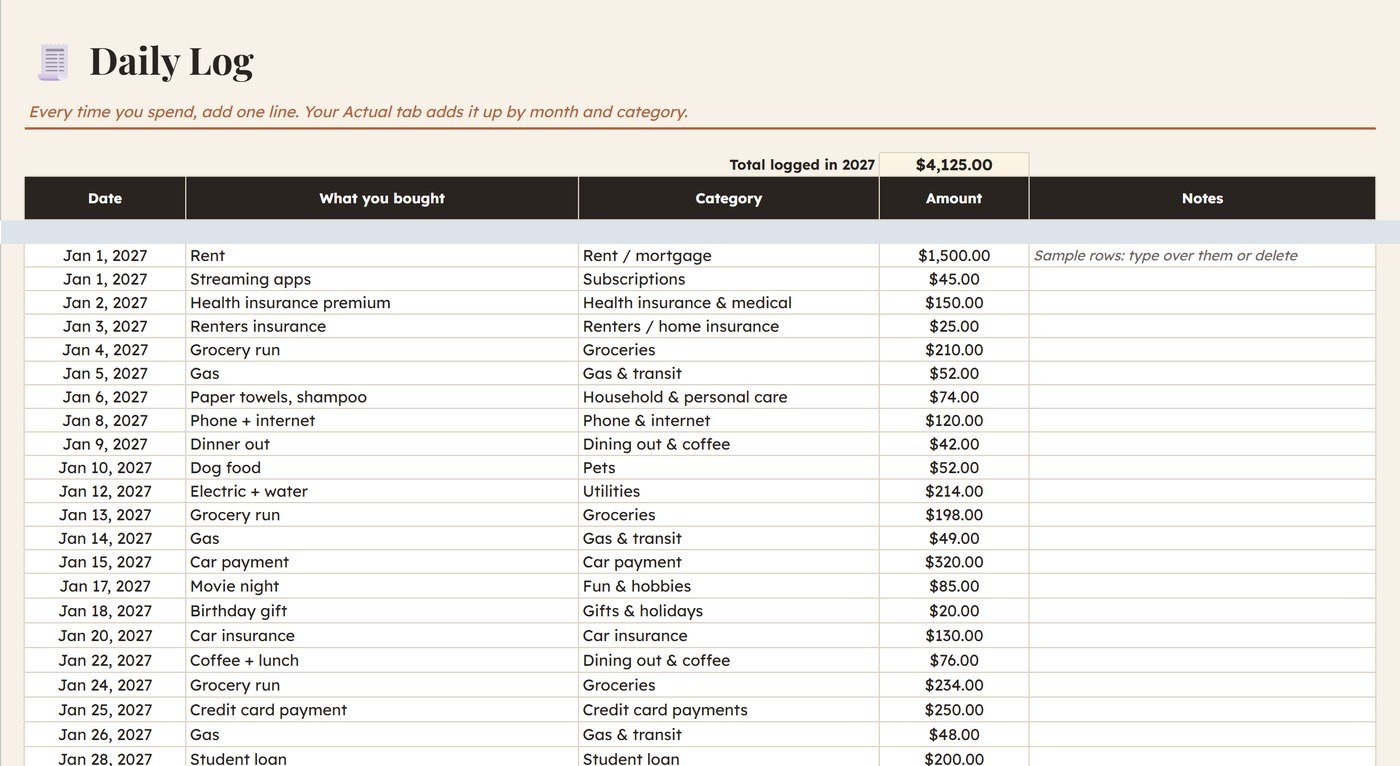1400x766 pixels.
Task: Select the Daily Log title text
Action: 171,61
